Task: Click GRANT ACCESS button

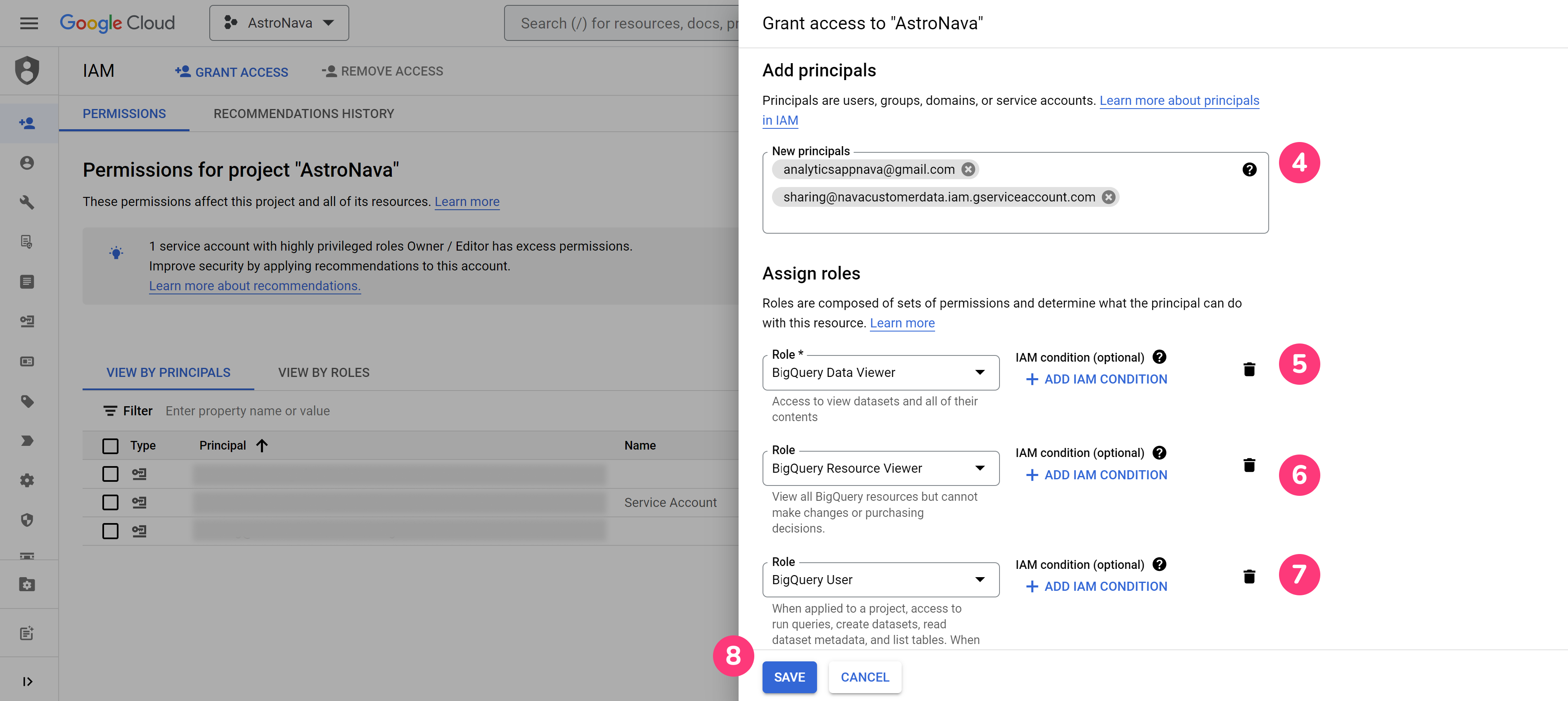Action: tap(231, 72)
